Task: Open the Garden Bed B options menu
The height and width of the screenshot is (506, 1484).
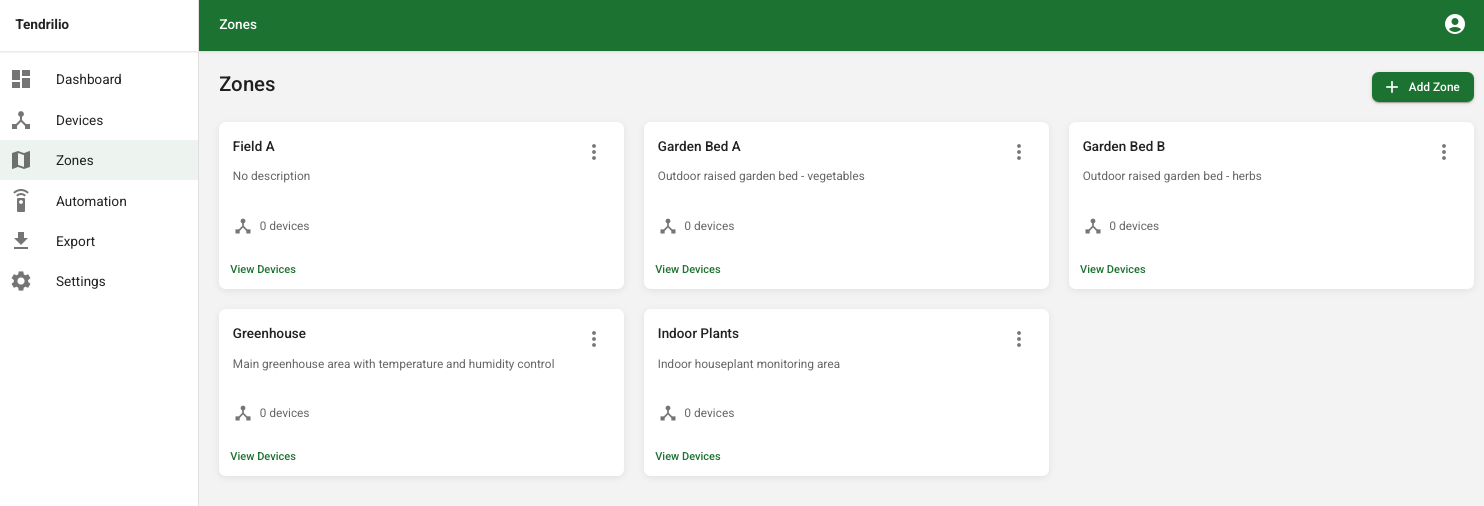Action: 1444,152
